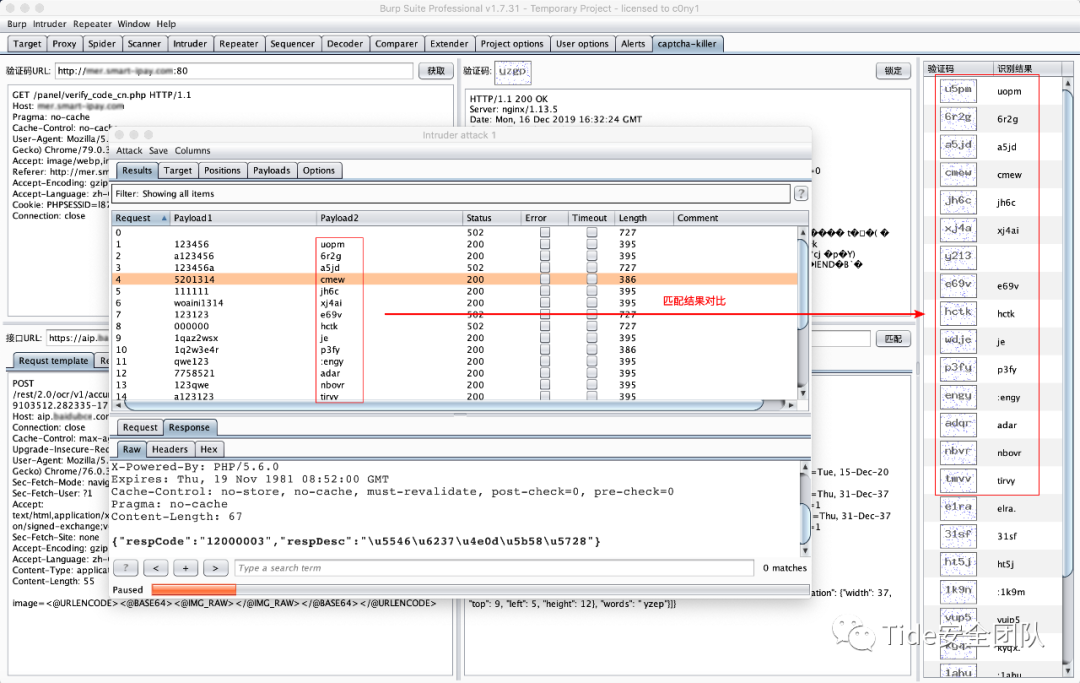
Task: Click the 匹配 match button
Action: pyautogui.click(x=893, y=339)
